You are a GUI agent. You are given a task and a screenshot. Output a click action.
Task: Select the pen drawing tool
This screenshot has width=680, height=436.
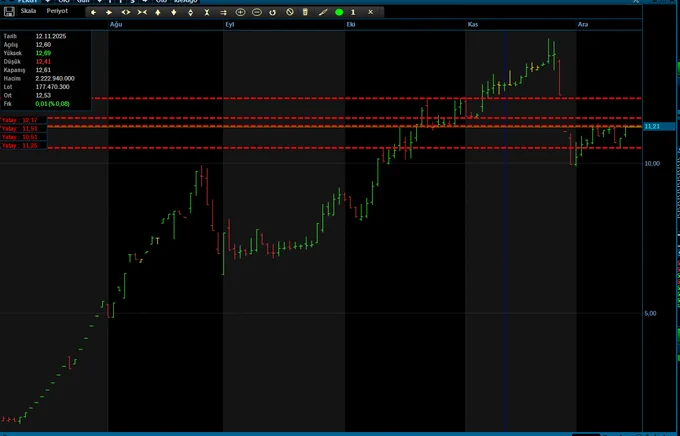pos(323,13)
